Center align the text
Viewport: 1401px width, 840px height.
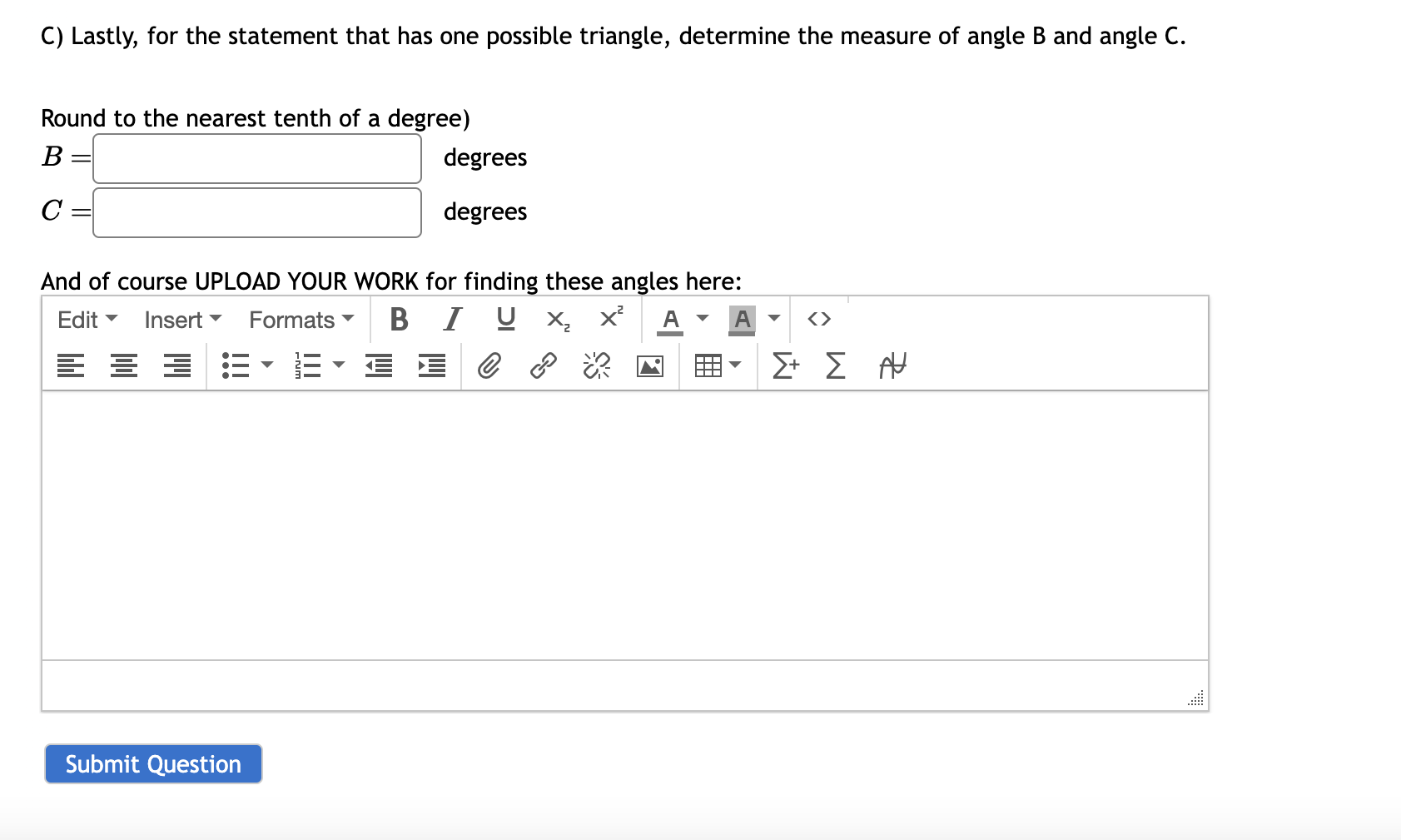pos(123,365)
